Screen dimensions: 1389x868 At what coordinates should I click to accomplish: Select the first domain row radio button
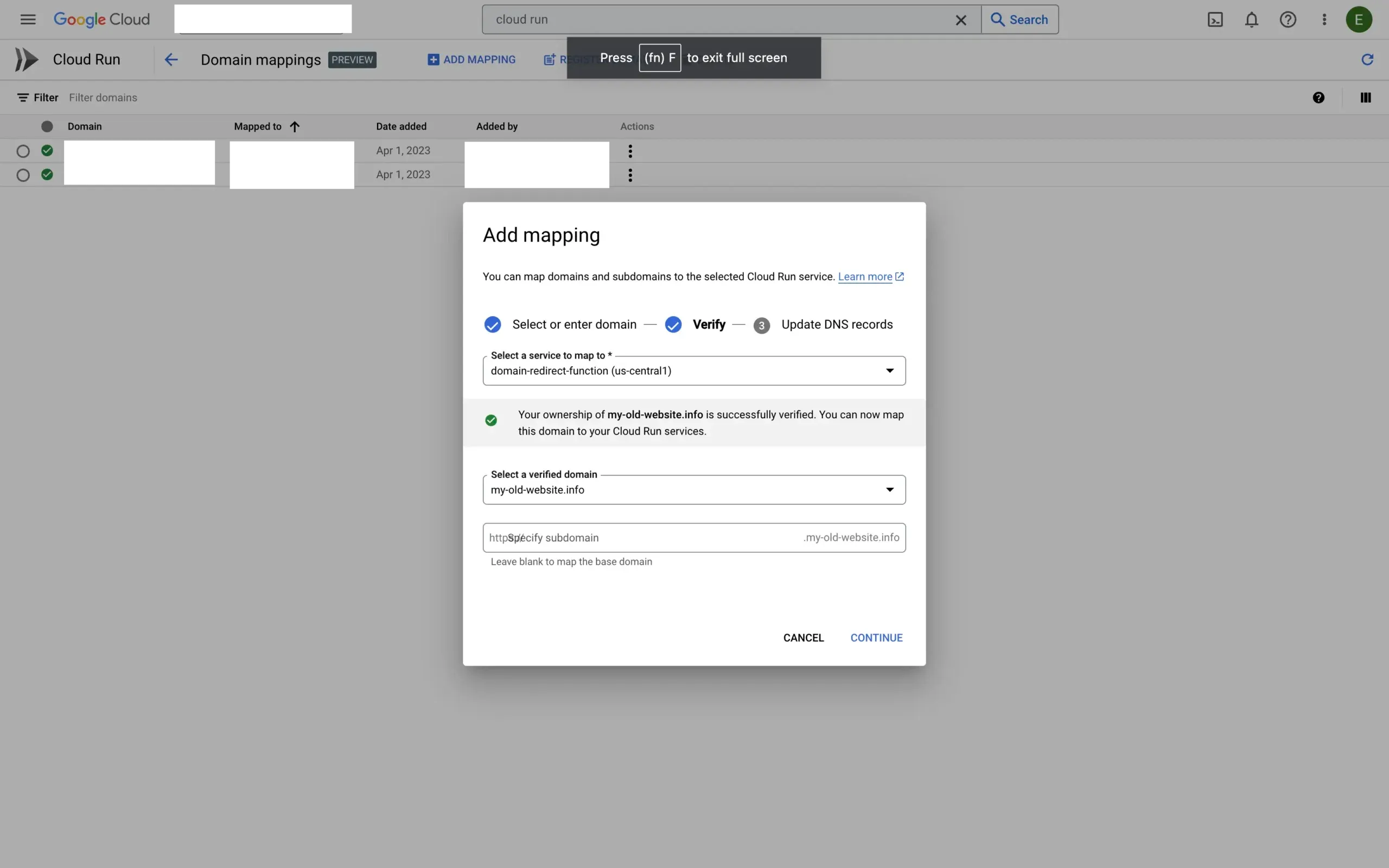23,151
